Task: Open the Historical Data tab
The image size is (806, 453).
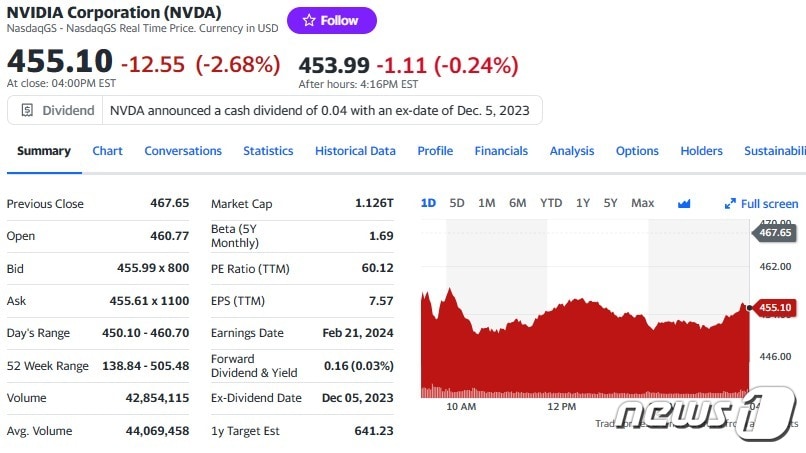Action: 355,151
